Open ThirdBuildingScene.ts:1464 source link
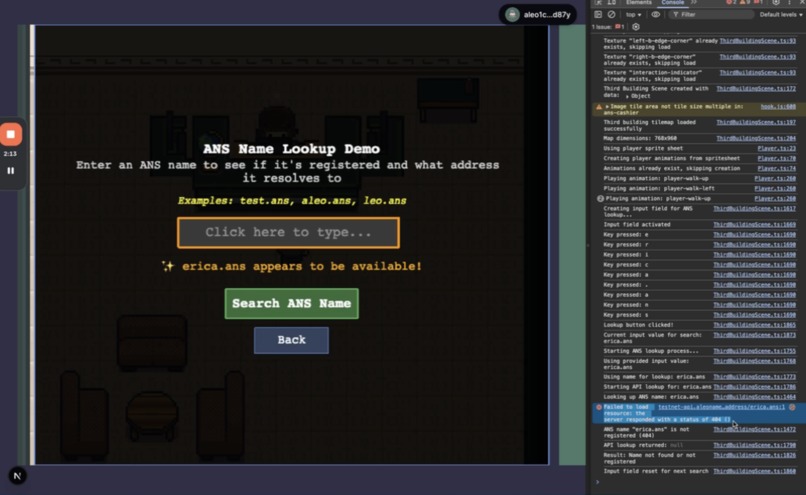806x495 pixels. [x=755, y=397]
